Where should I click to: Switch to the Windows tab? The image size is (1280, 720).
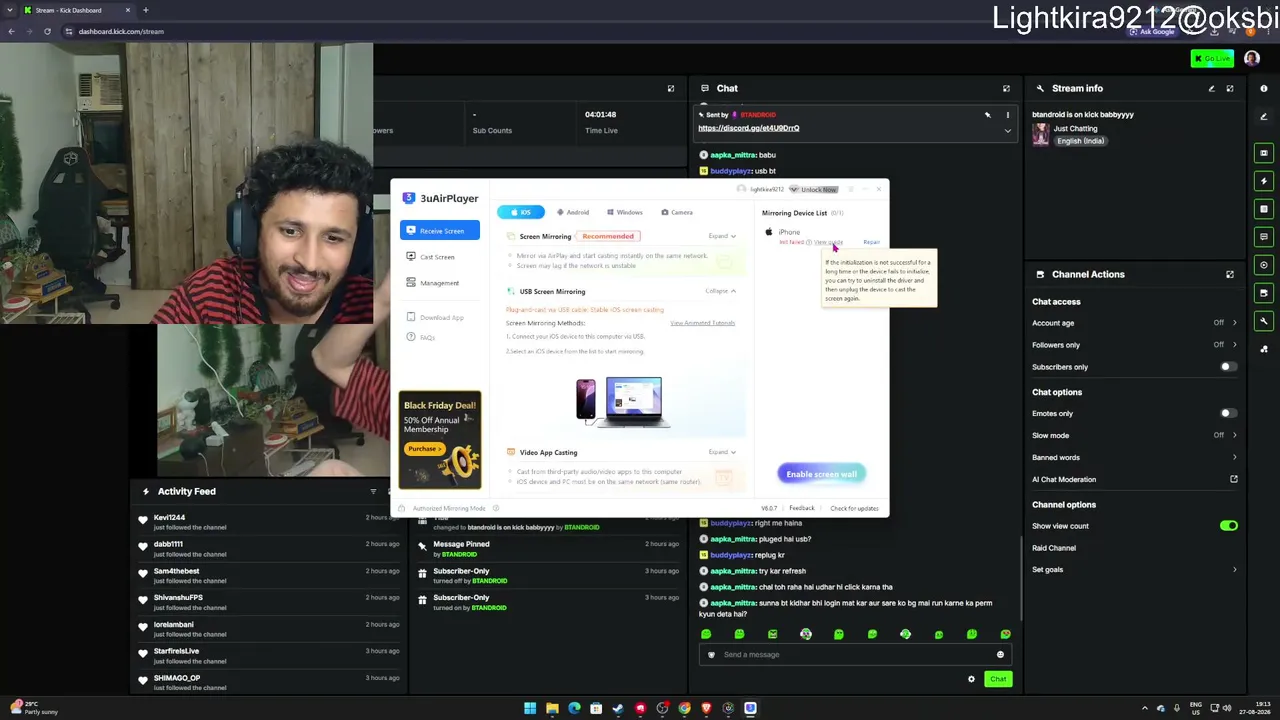tap(625, 212)
